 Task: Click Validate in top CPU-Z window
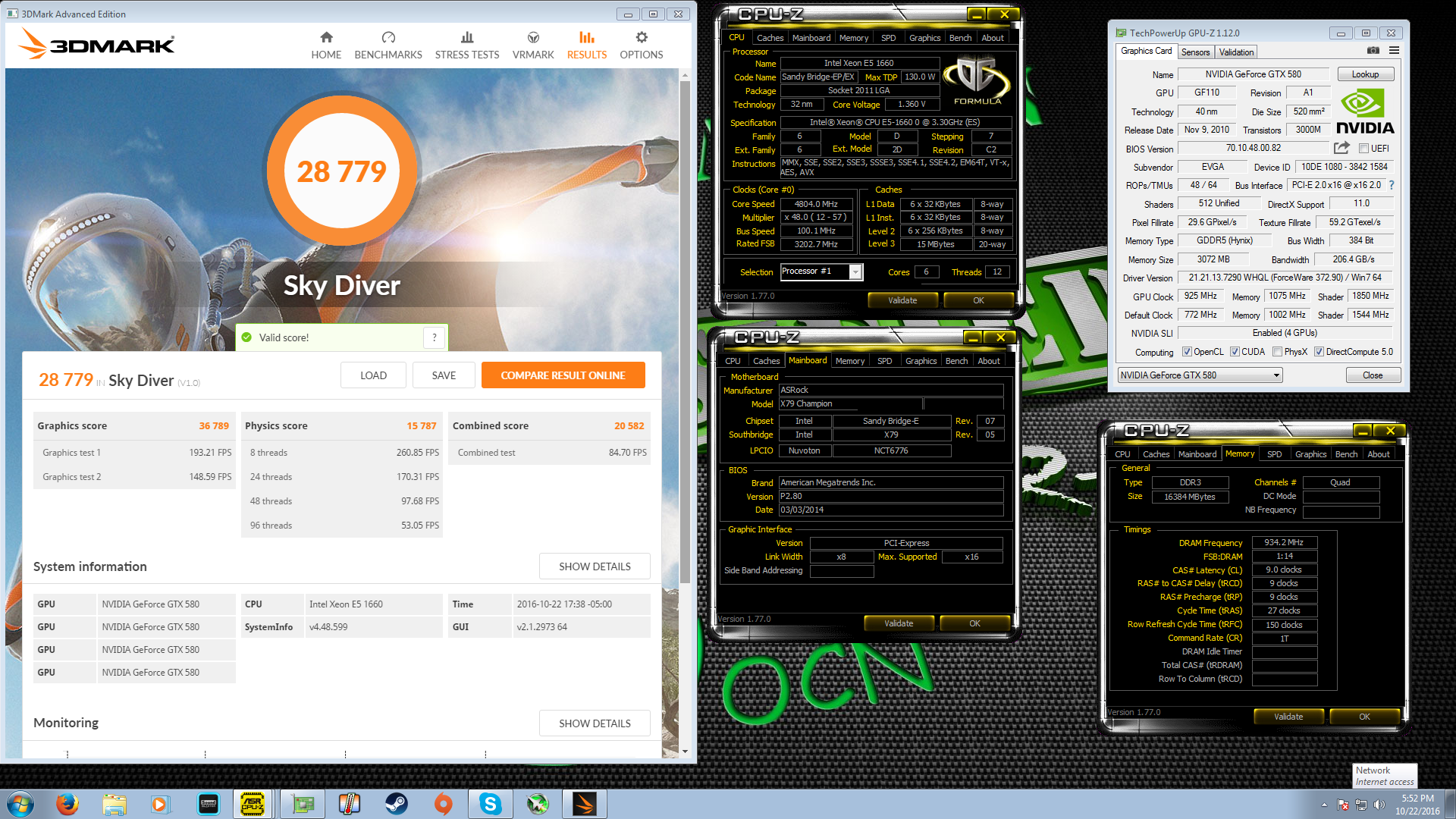tap(902, 300)
